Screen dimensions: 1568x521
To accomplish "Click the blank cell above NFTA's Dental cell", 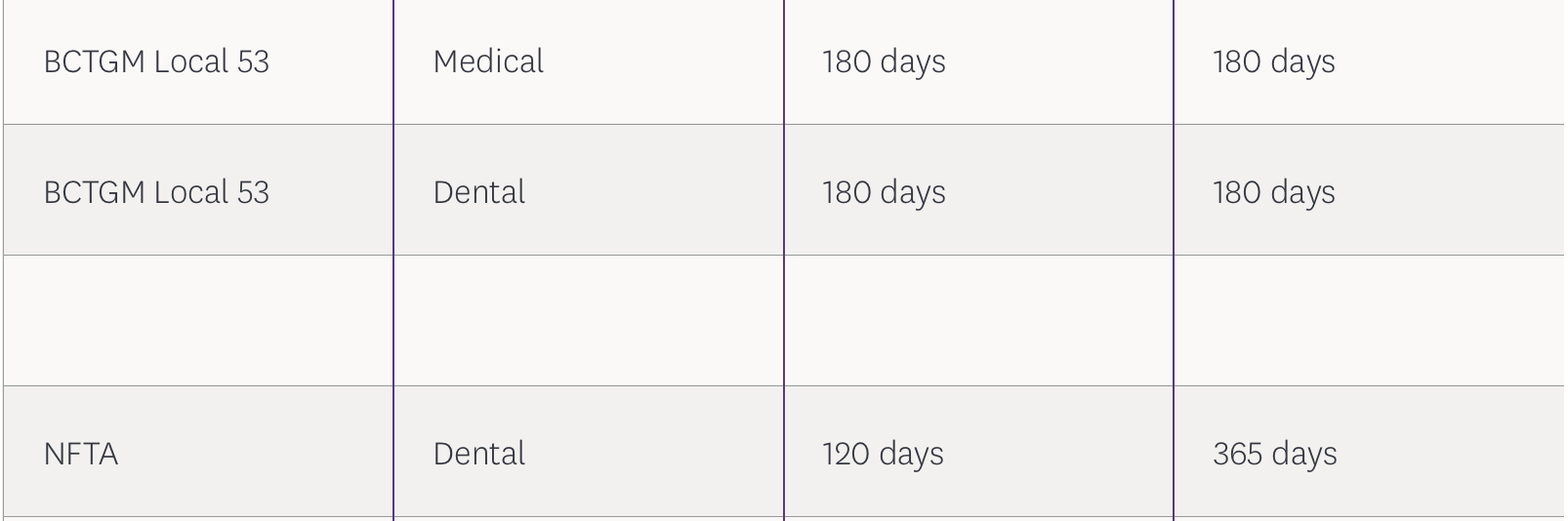I will coord(588,320).
